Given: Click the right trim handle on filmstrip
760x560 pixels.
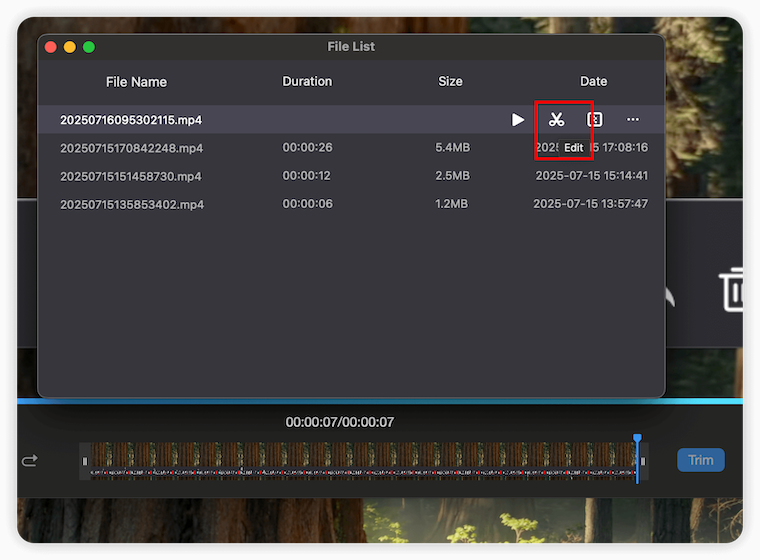Looking at the screenshot, I should click(x=643, y=461).
